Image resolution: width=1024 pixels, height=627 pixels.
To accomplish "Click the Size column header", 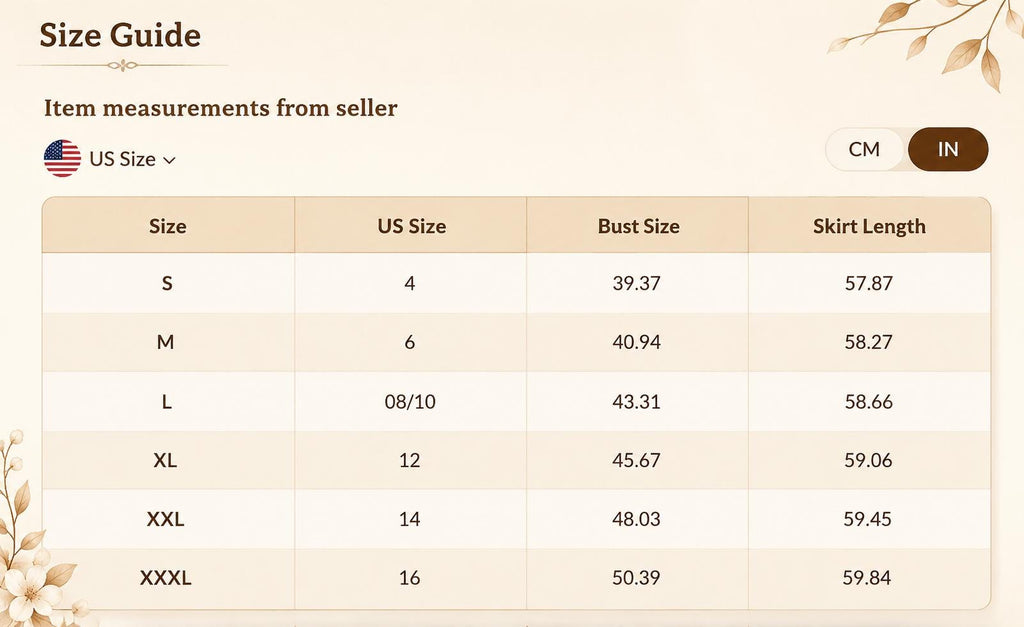I will (x=168, y=226).
